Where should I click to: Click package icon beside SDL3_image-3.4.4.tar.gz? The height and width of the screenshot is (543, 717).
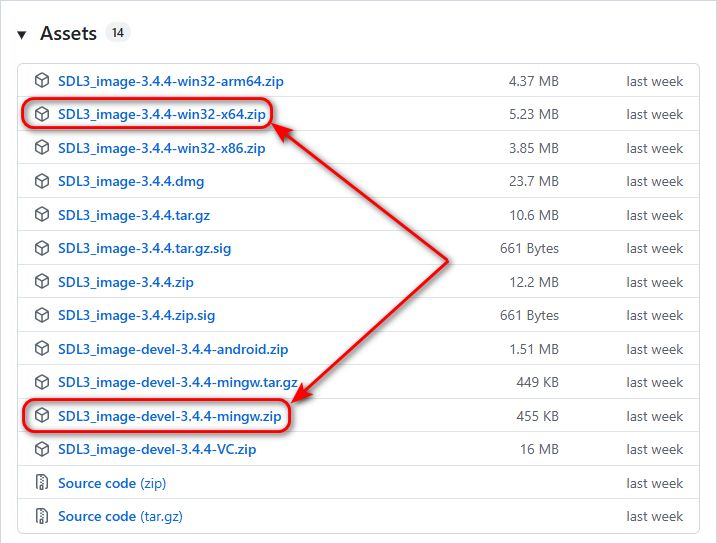[x=42, y=215]
